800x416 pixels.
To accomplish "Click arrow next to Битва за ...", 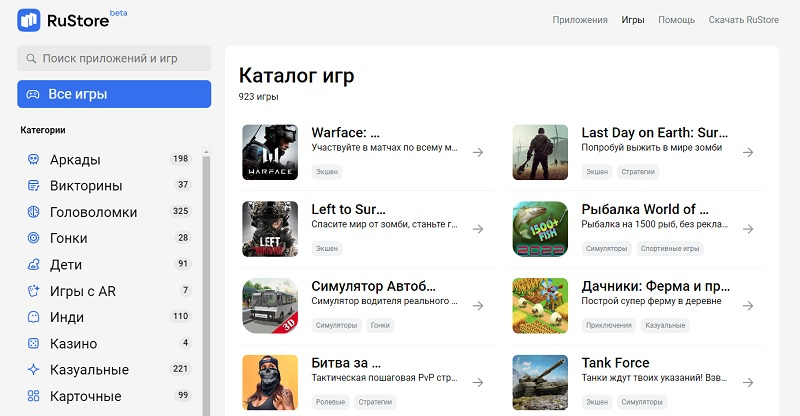I will tap(478, 382).
